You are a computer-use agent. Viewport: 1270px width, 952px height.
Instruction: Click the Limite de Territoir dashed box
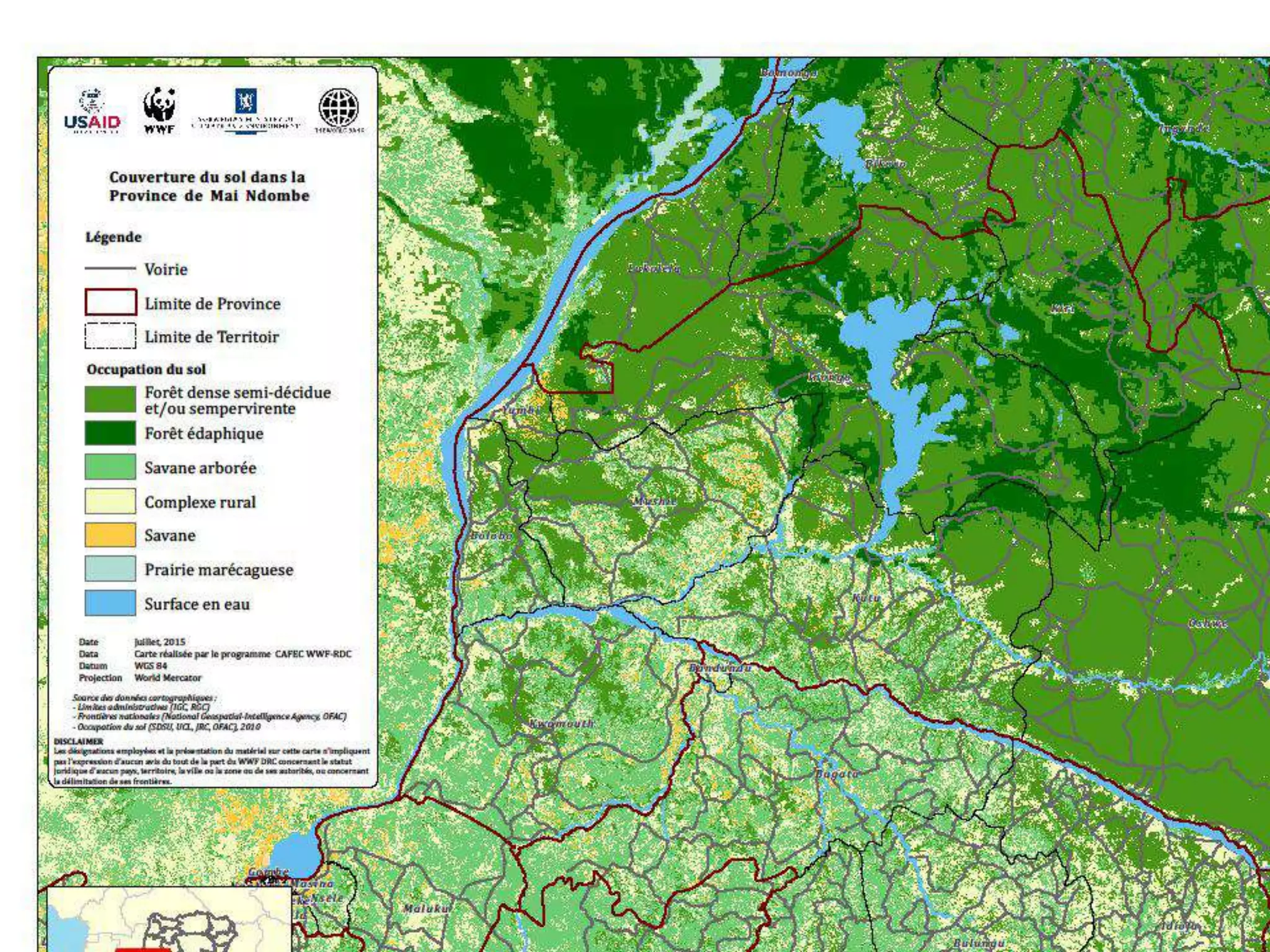tap(110, 336)
